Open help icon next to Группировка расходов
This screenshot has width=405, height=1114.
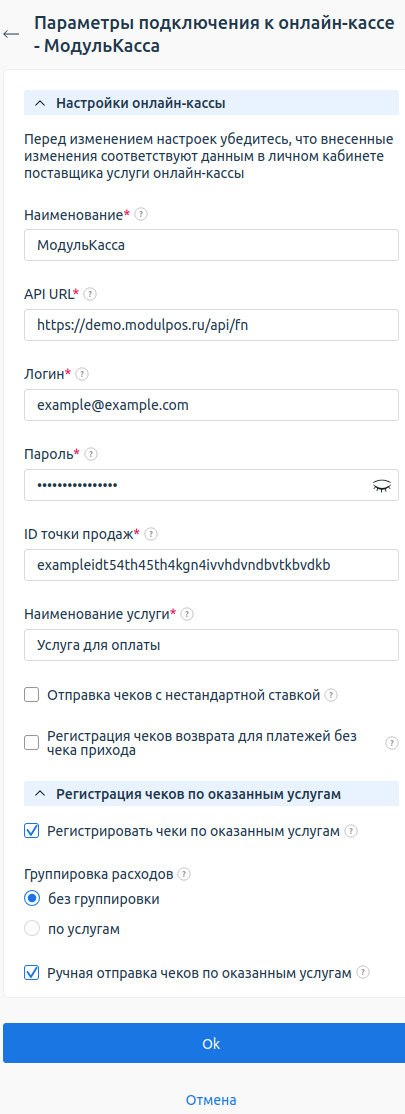coord(185,873)
